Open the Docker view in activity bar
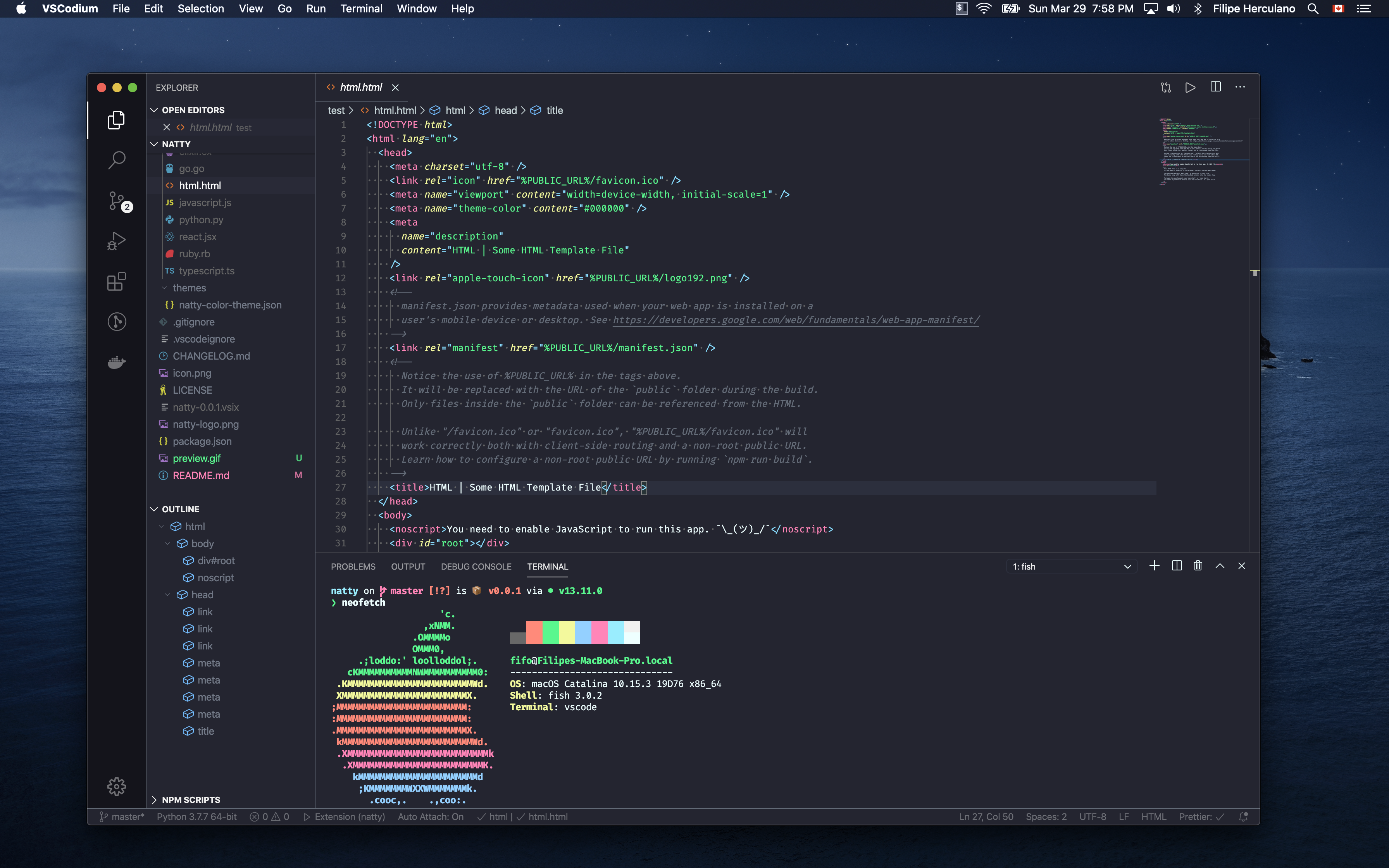 click(117, 362)
